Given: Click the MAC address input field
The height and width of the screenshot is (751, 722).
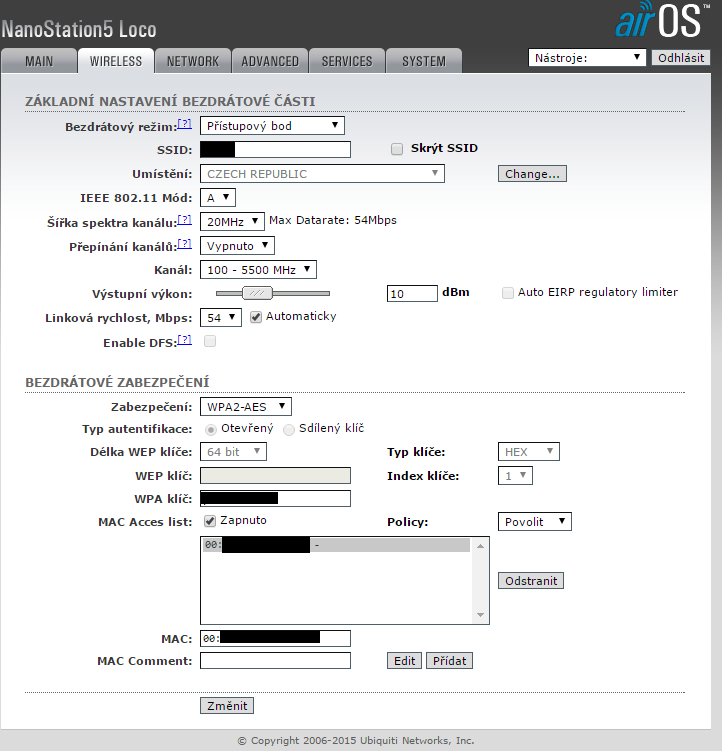Looking at the screenshot, I should (275, 638).
